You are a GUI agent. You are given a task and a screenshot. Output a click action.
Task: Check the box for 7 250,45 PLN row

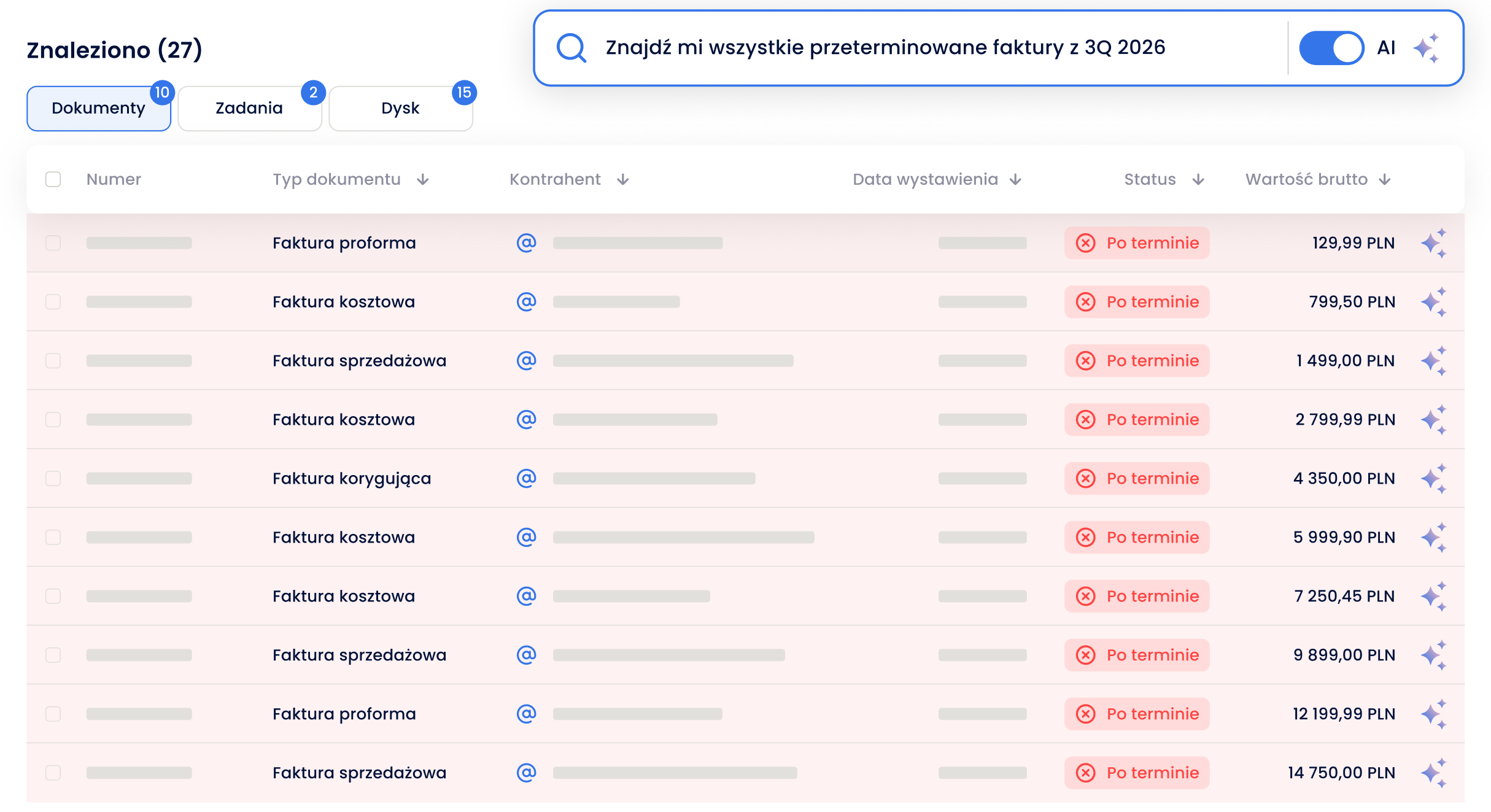pos(53,596)
